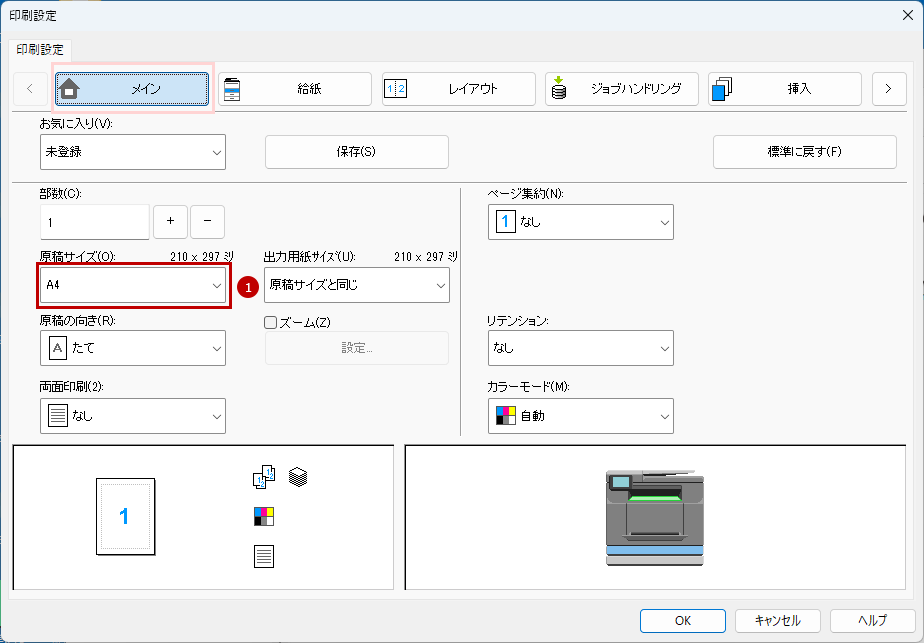
Task: Click the red numbered marker 1
Action: [248, 286]
